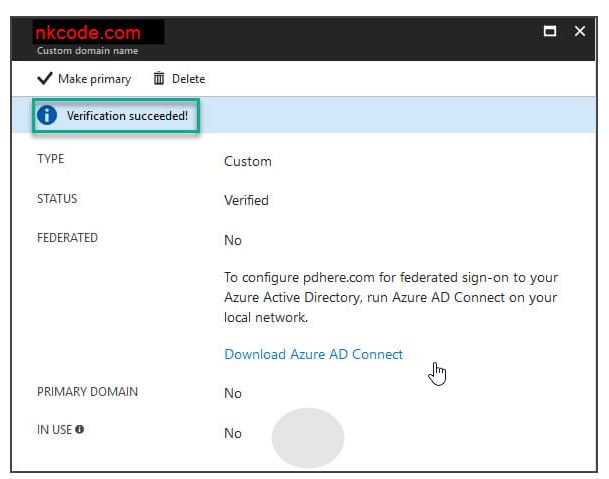Select the STATUS field label

point(57,199)
